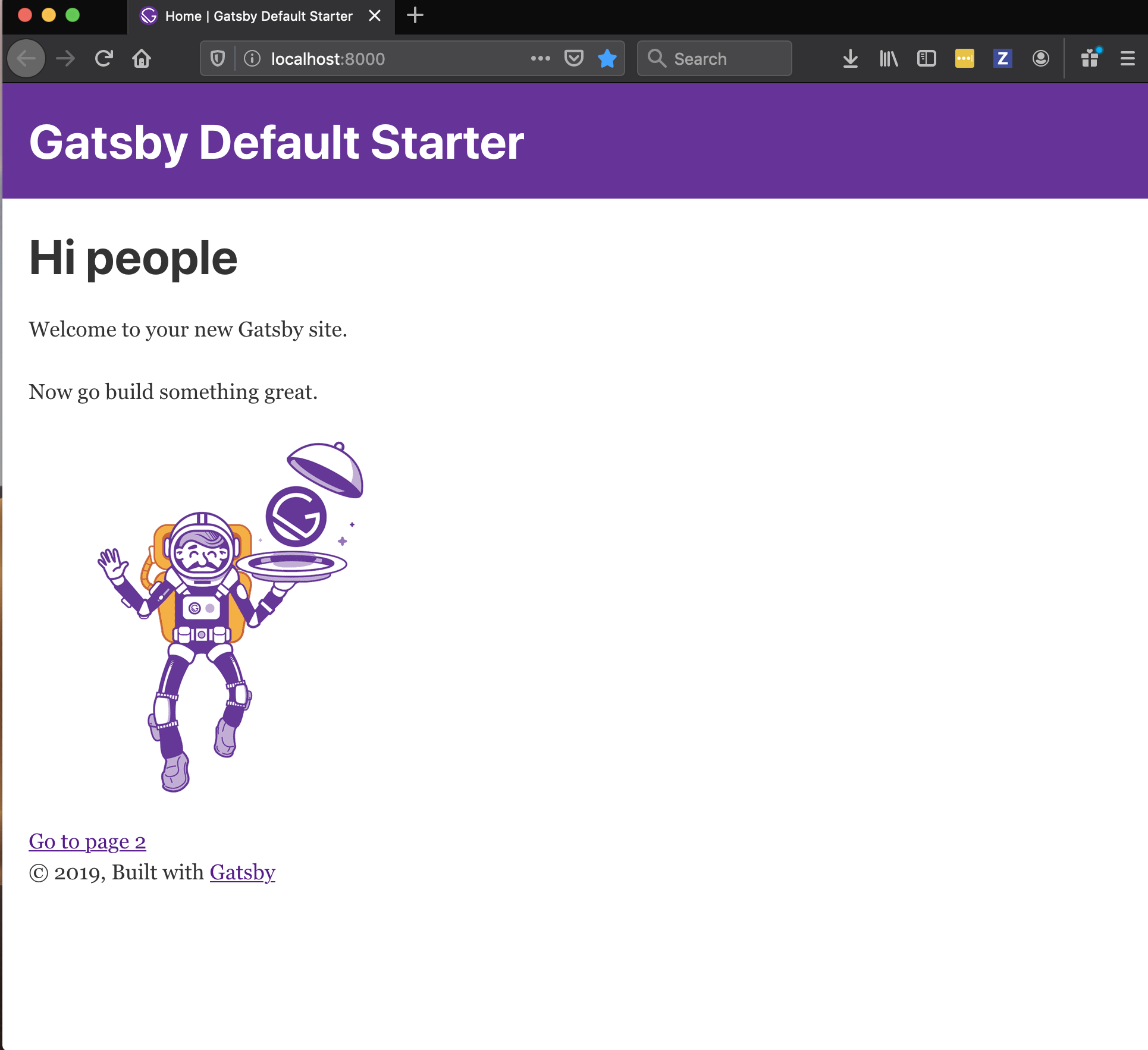Reload the current page
Image resolution: width=1148 pixels, height=1050 pixels.
pyautogui.click(x=103, y=58)
